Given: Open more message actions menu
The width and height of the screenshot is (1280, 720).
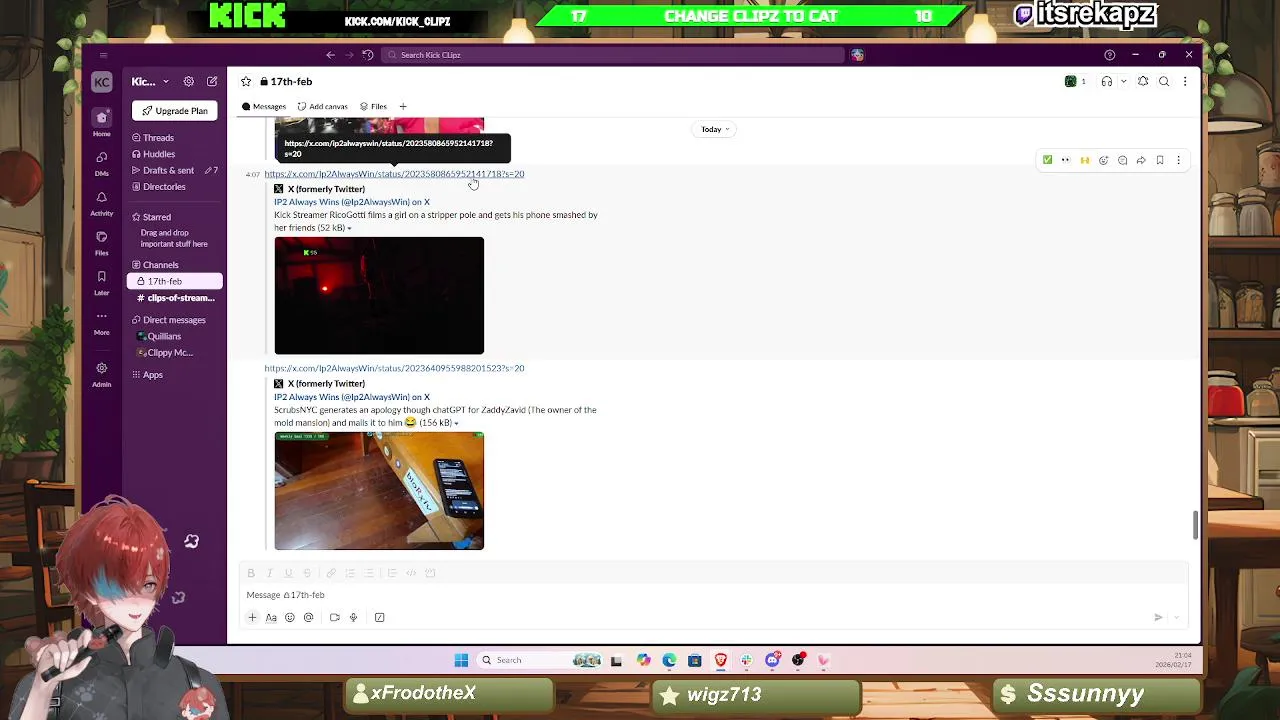Looking at the screenshot, I should 1178,160.
